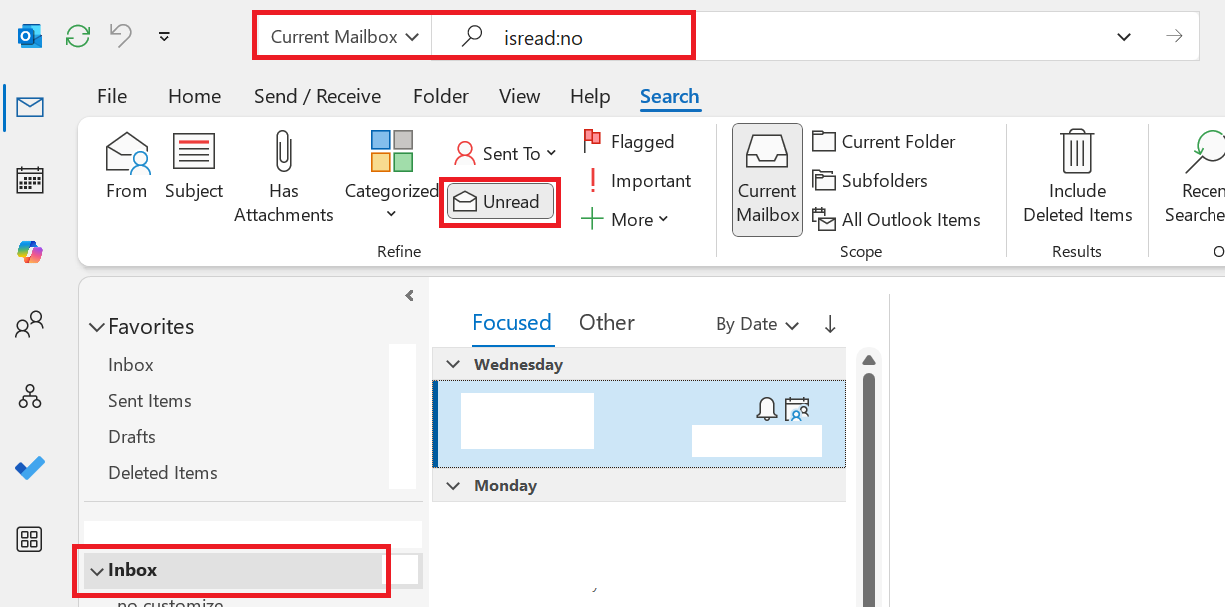The height and width of the screenshot is (607, 1225).
Task: Set scope to All Outlook Items
Action: [x=897, y=220]
